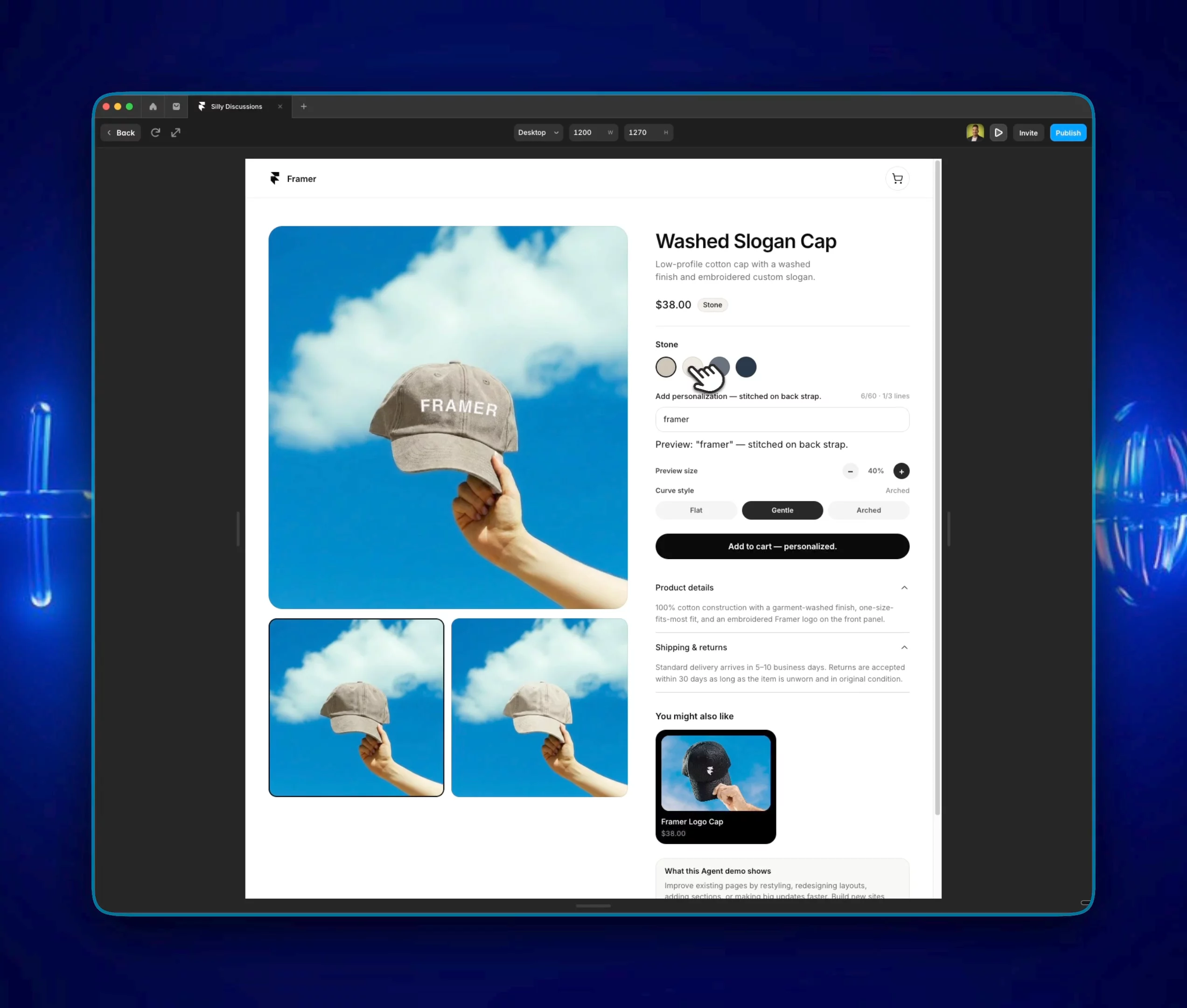Edit the 1270 height field
The width and height of the screenshot is (1187, 1008).
click(x=649, y=133)
